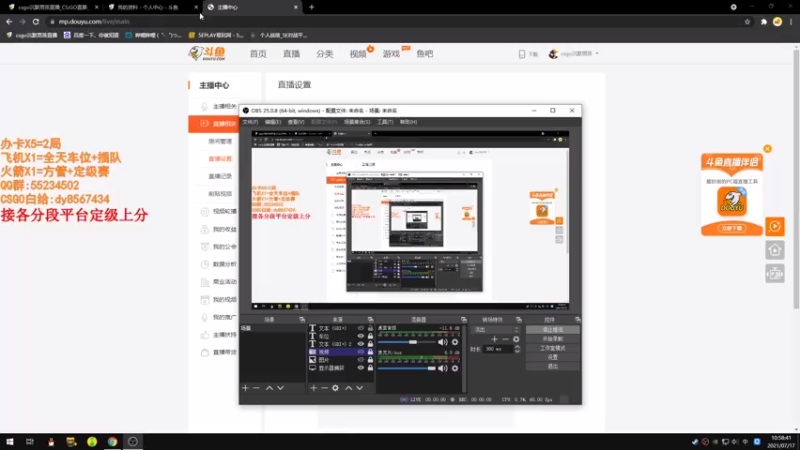This screenshot has width=800, height=450.
Task: Pop out the Scenes dock panel icon
Action: coord(302,320)
